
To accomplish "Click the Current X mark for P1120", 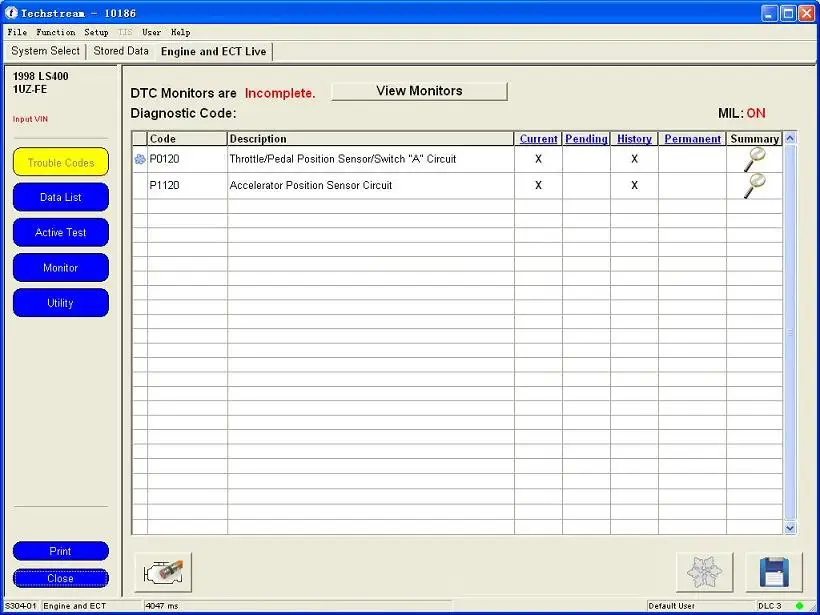I will point(538,186).
